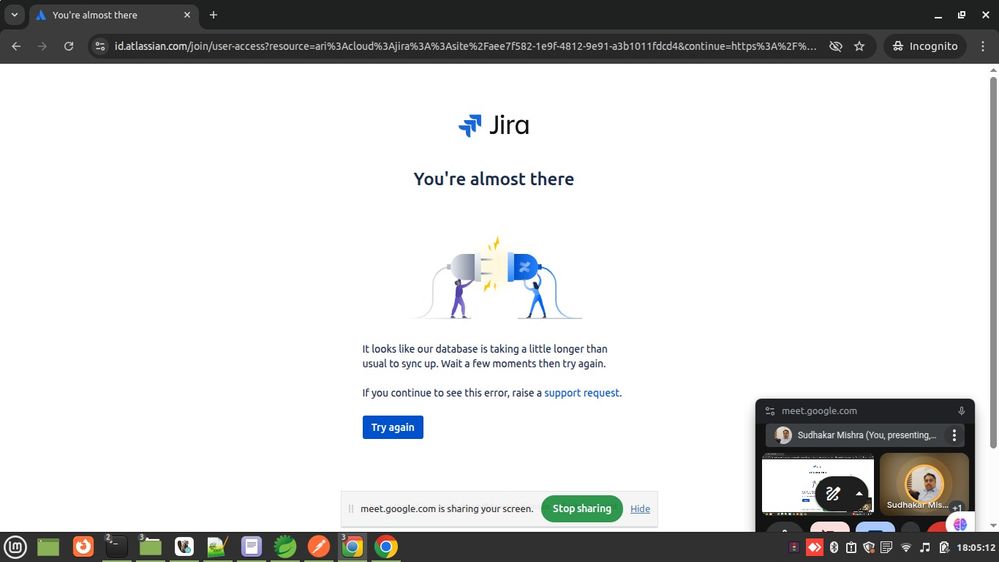Click the page vertical scrollbar

993,261
